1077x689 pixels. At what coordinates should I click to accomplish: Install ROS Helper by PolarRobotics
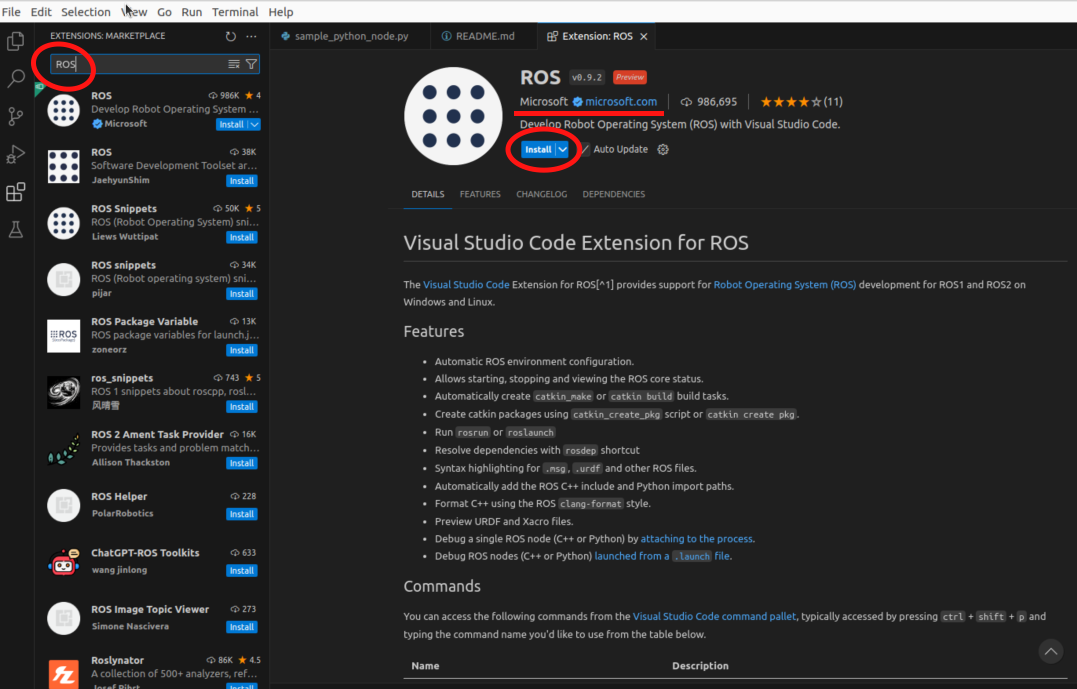[x=242, y=514]
